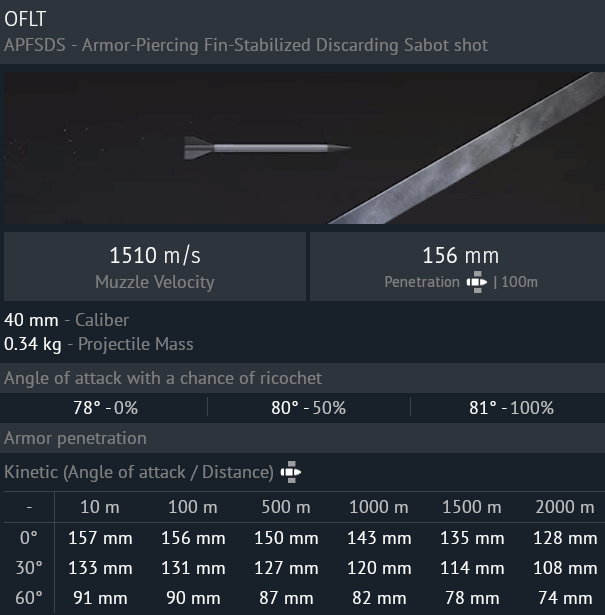Viewport: 605px width, 615px height.
Task: Click the 128 mm cell at 0° and 2000 m
Action: (x=565, y=538)
